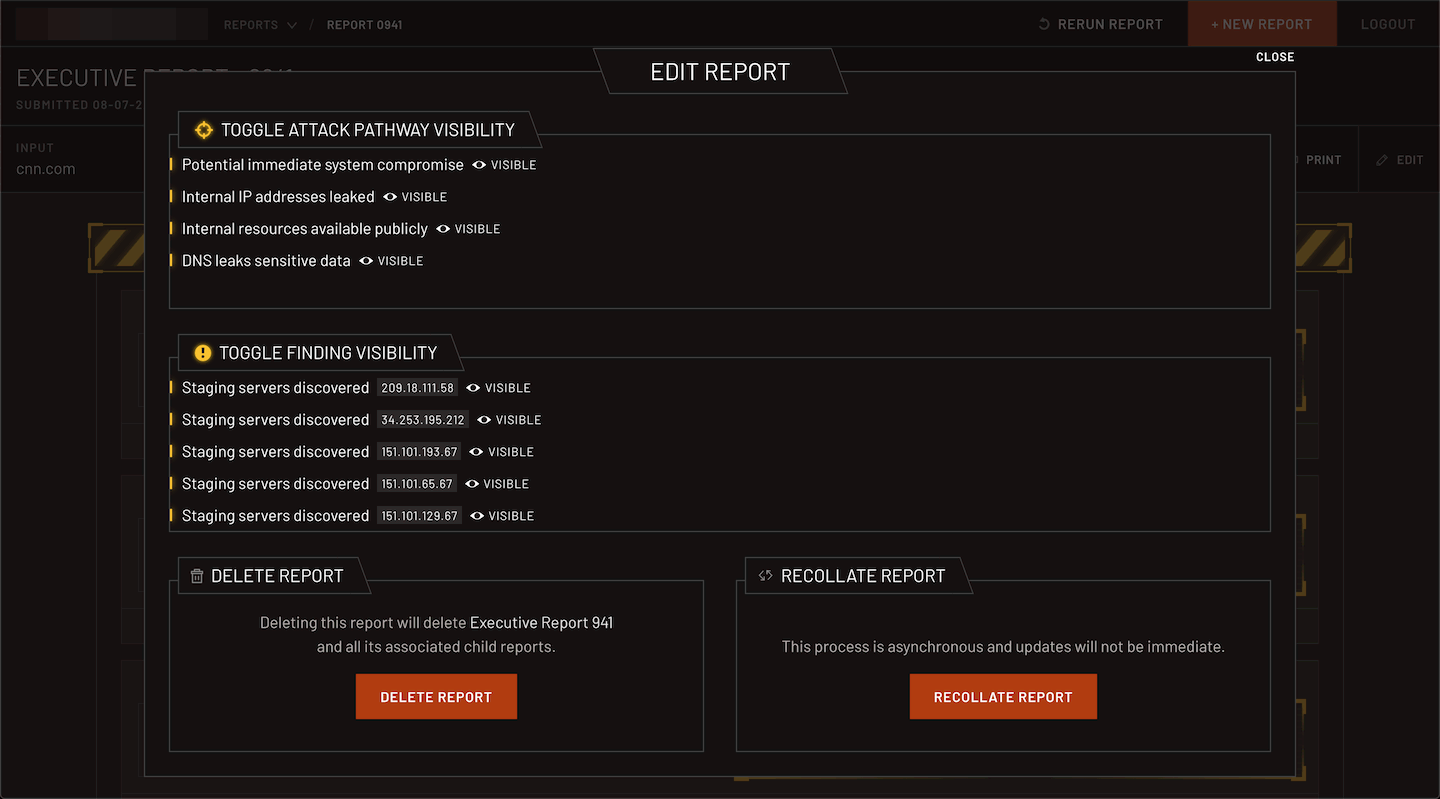Click the eye icon for Internal IP addresses leaked
Viewport: 1440px width, 799px height.
(x=390, y=197)
